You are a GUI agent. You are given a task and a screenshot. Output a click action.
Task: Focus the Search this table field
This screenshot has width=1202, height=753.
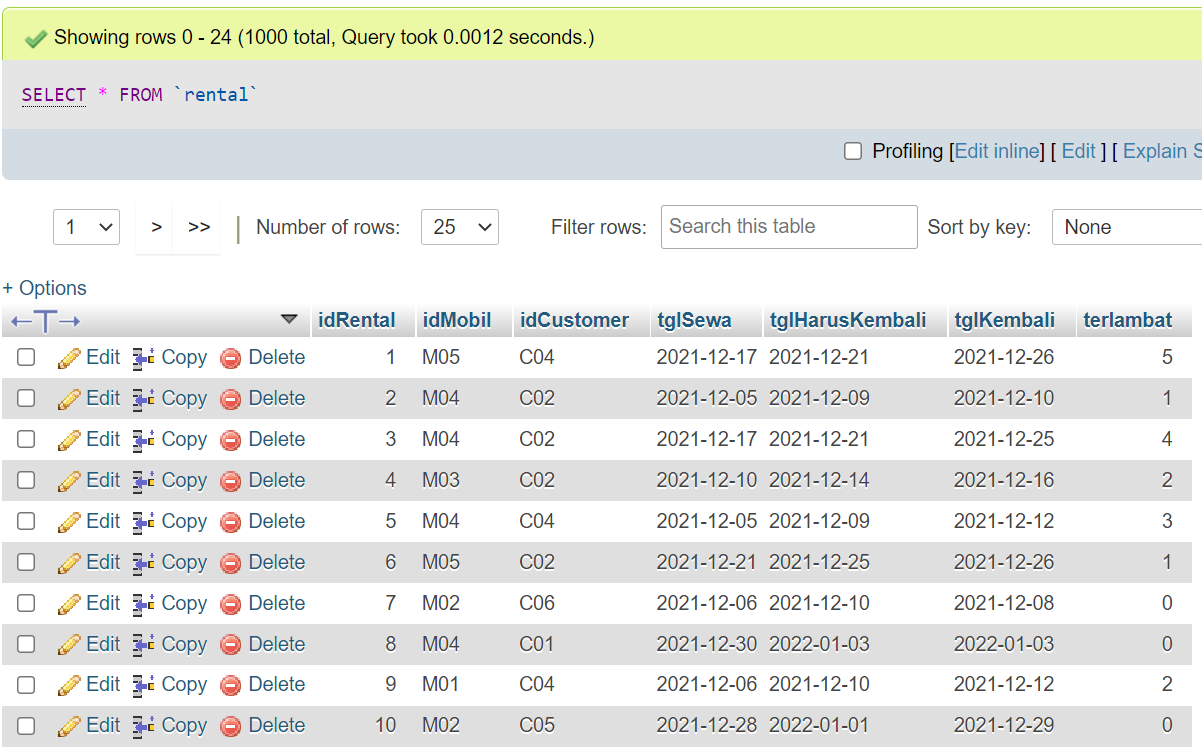click(x=788, y=227)
